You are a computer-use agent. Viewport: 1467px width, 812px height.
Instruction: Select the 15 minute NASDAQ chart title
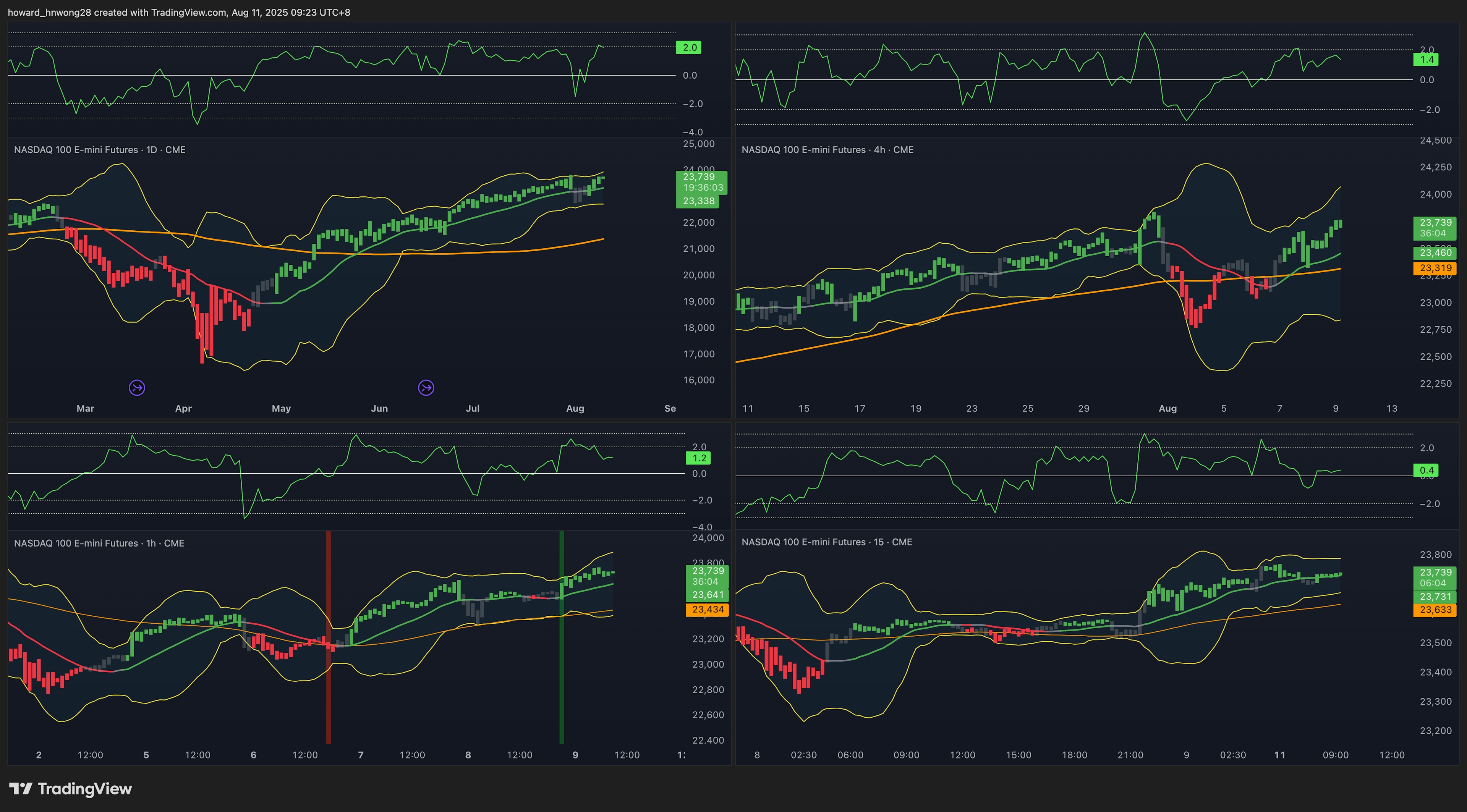coord(826,542)
